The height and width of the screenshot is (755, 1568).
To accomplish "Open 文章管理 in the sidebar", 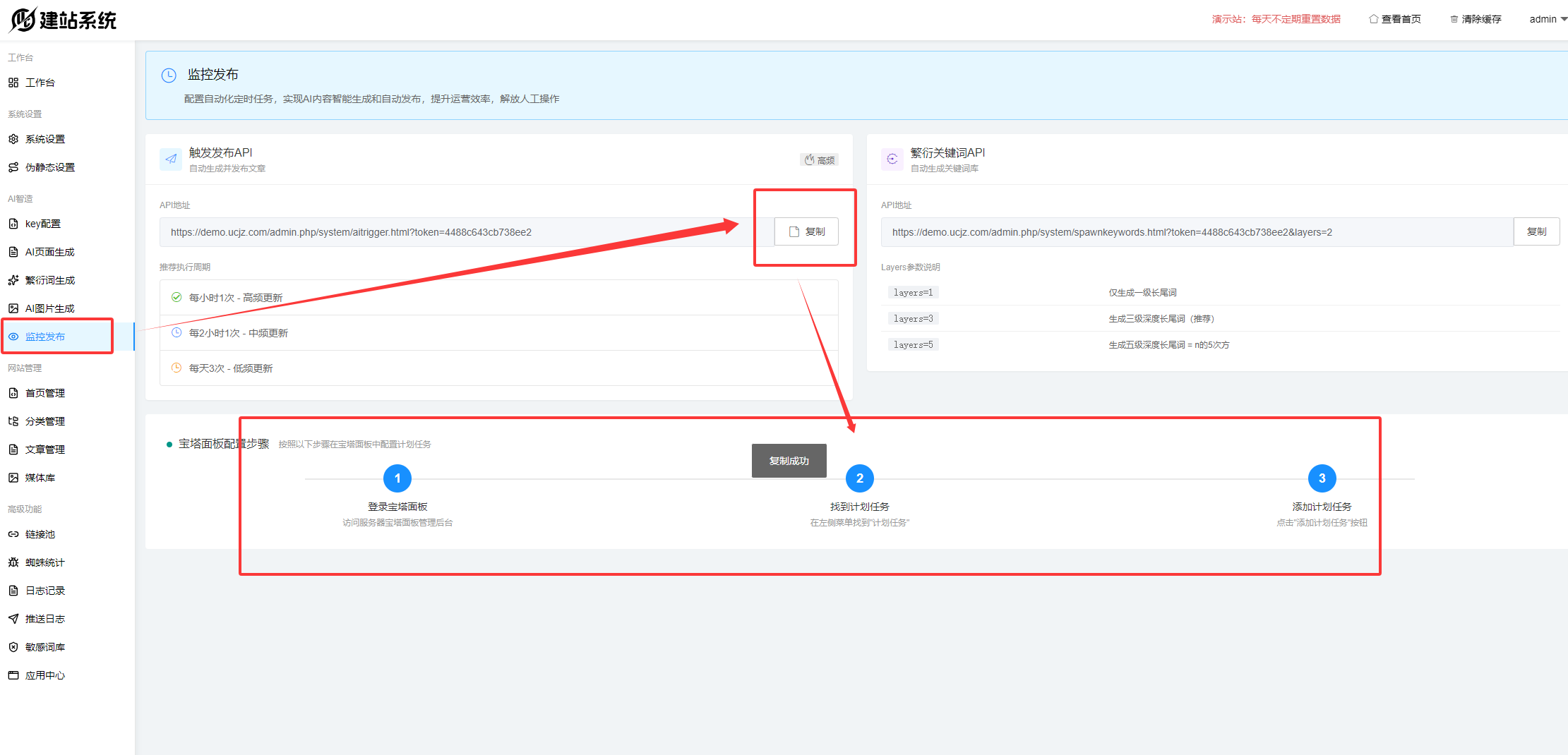I will 45,449.
